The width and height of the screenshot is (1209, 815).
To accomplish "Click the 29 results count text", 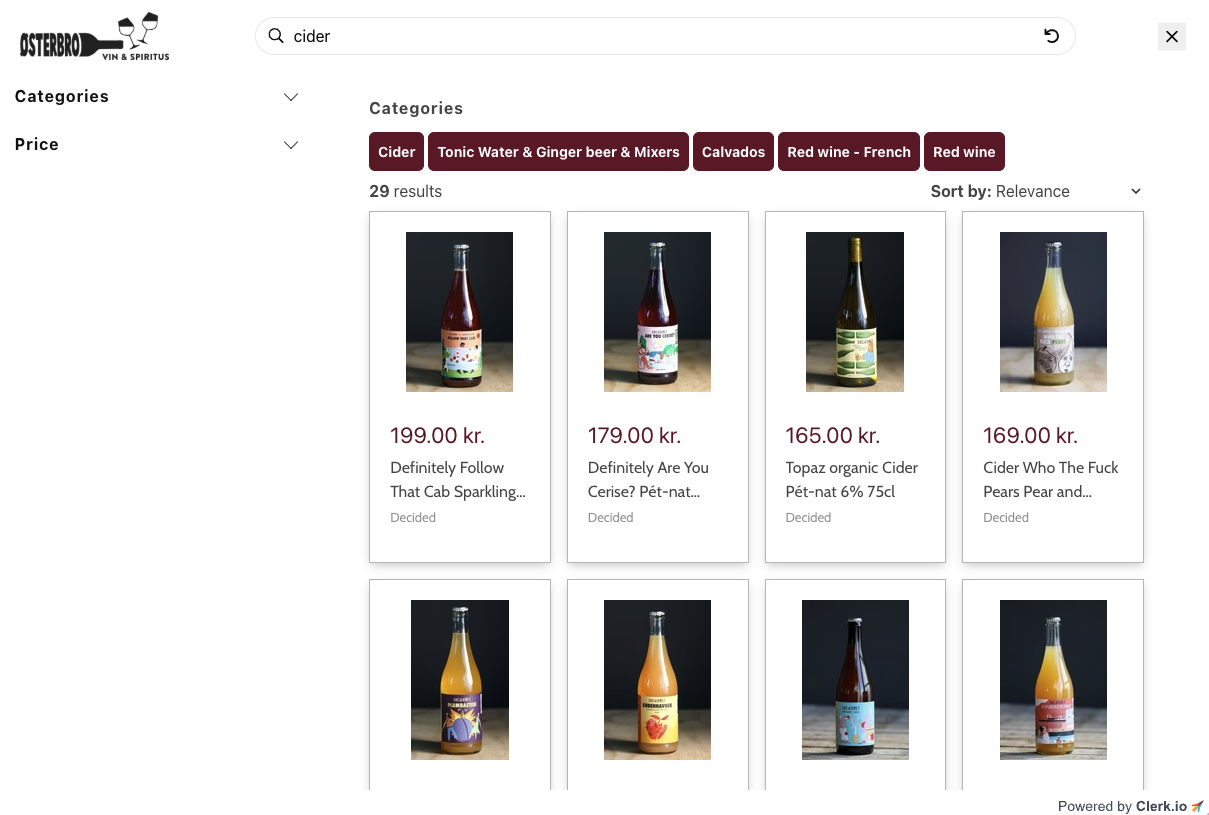I will [405, 191].
